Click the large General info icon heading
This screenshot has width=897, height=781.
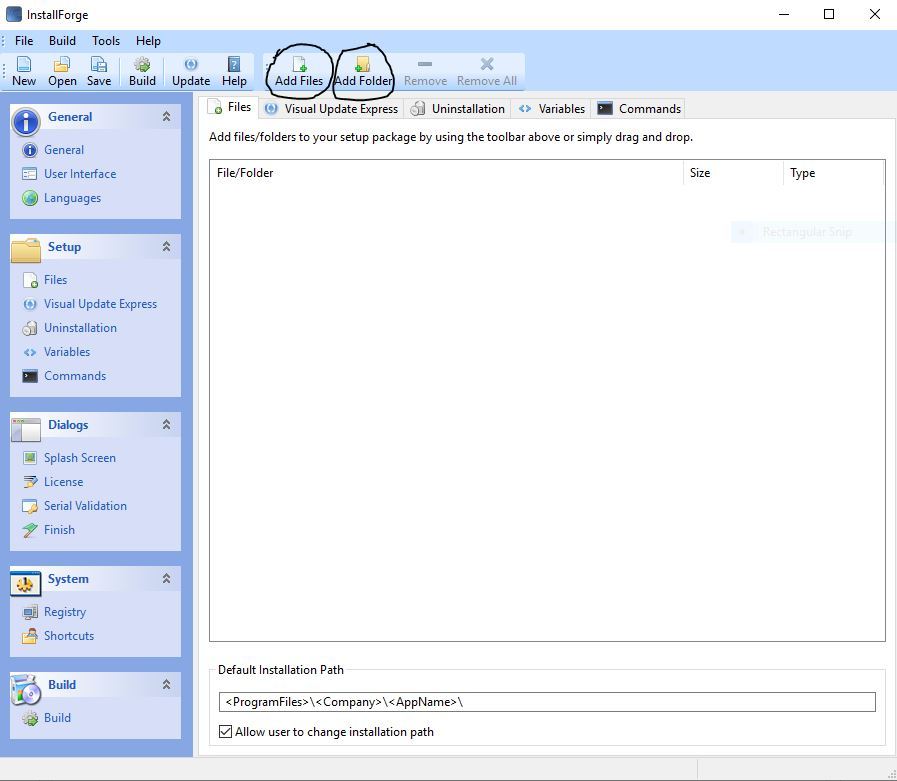26,121
